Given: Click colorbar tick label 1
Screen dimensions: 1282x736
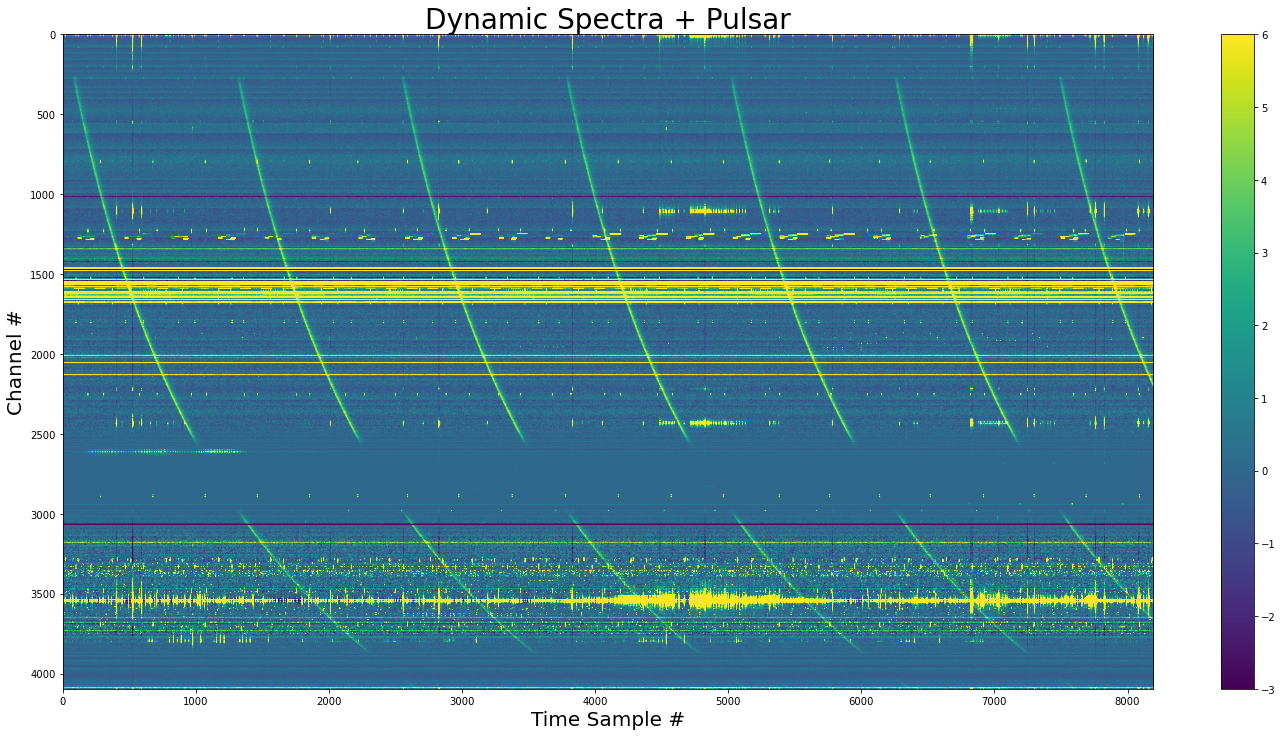Looking at the screenshot, I should [x=1265, y=399].
